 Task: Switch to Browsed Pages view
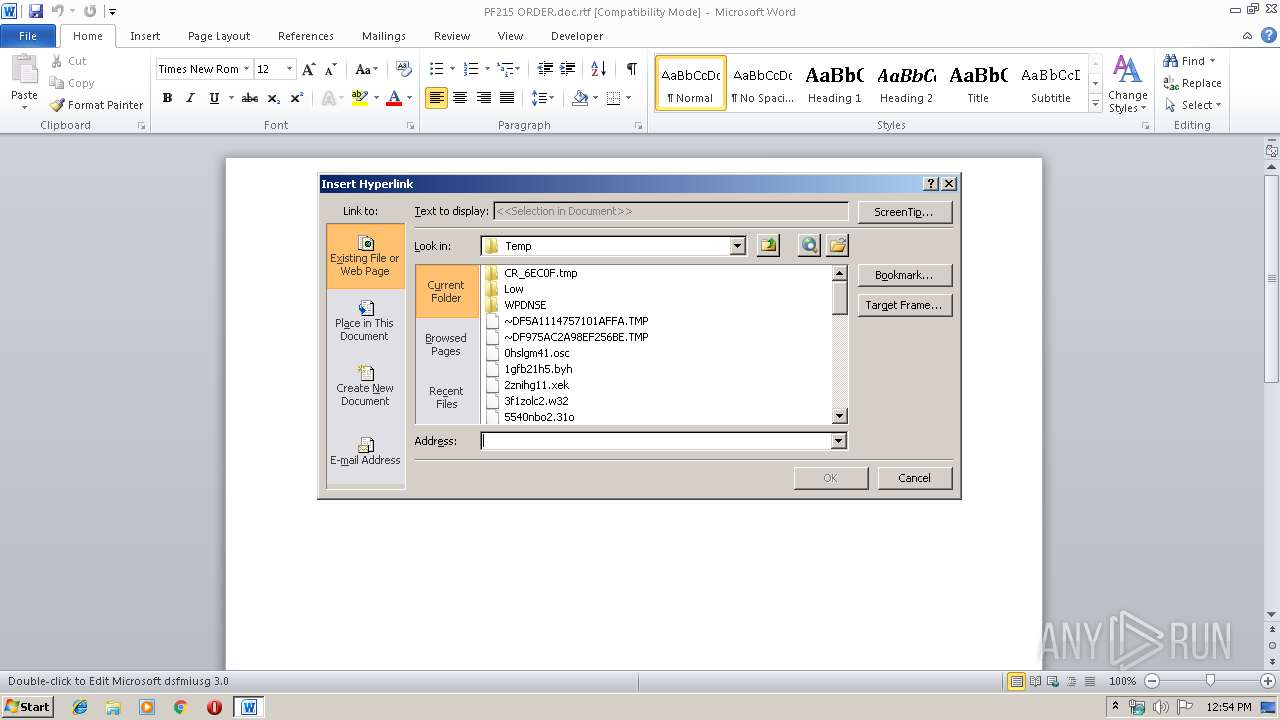coord(447,344)
